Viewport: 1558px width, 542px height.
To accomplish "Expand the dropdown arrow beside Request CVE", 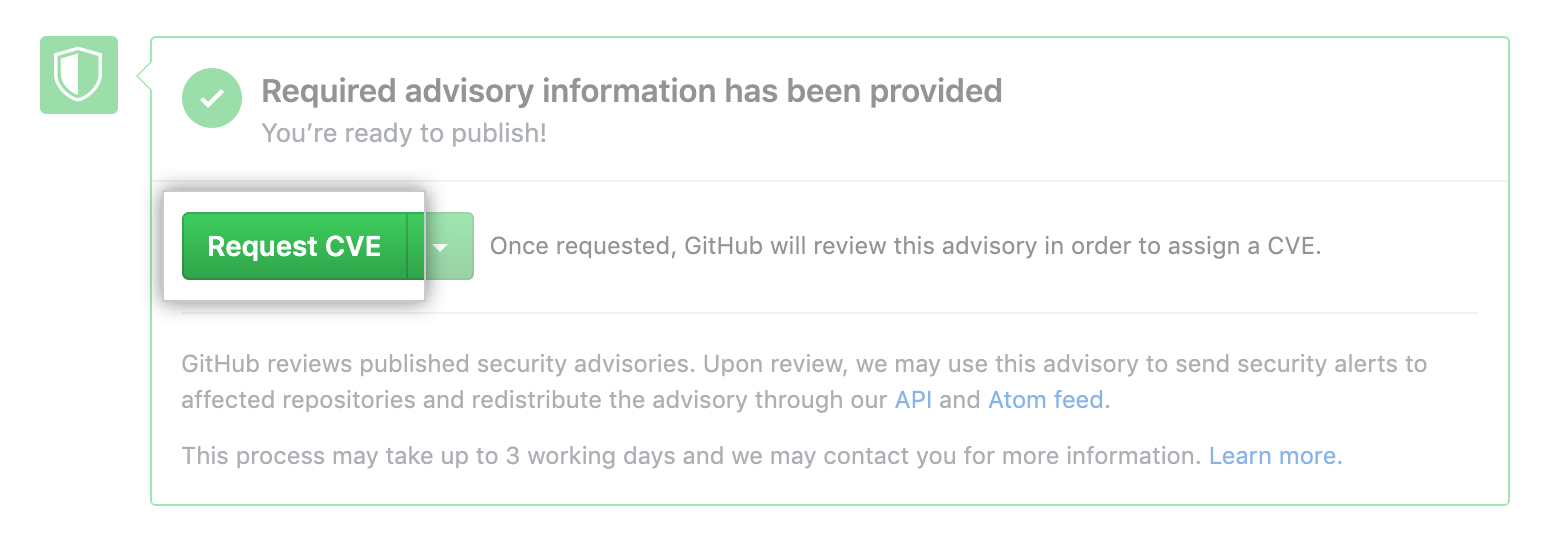I will [440, 246].
